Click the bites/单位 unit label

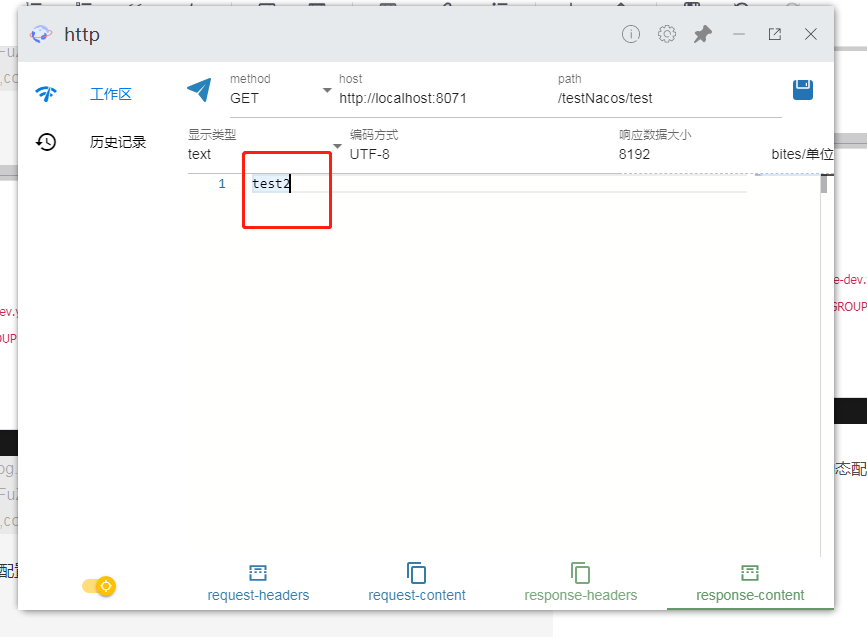click(802, 154)
